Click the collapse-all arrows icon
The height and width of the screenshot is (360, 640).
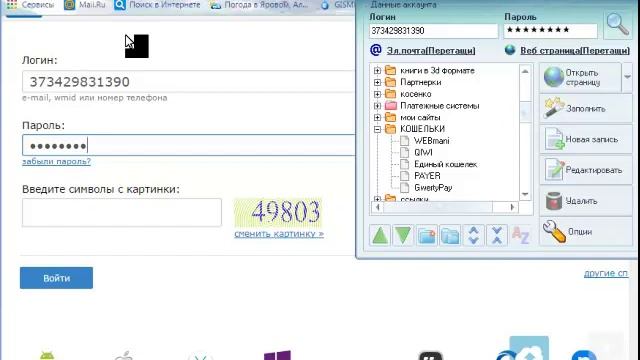(x=497, y=235)
